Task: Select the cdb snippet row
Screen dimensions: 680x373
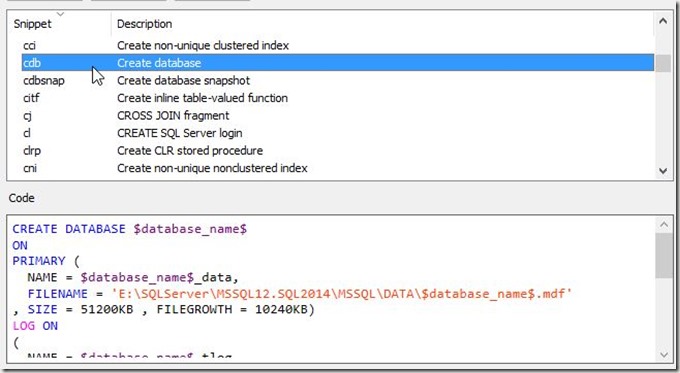Action: coord(337,63)
